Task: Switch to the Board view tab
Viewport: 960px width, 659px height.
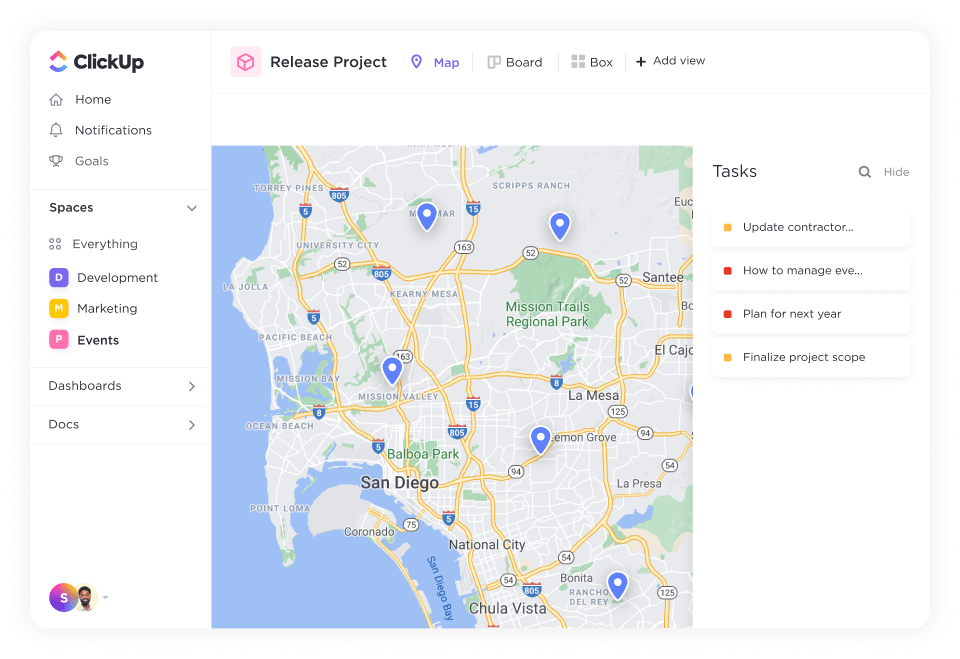Action: 514,62
